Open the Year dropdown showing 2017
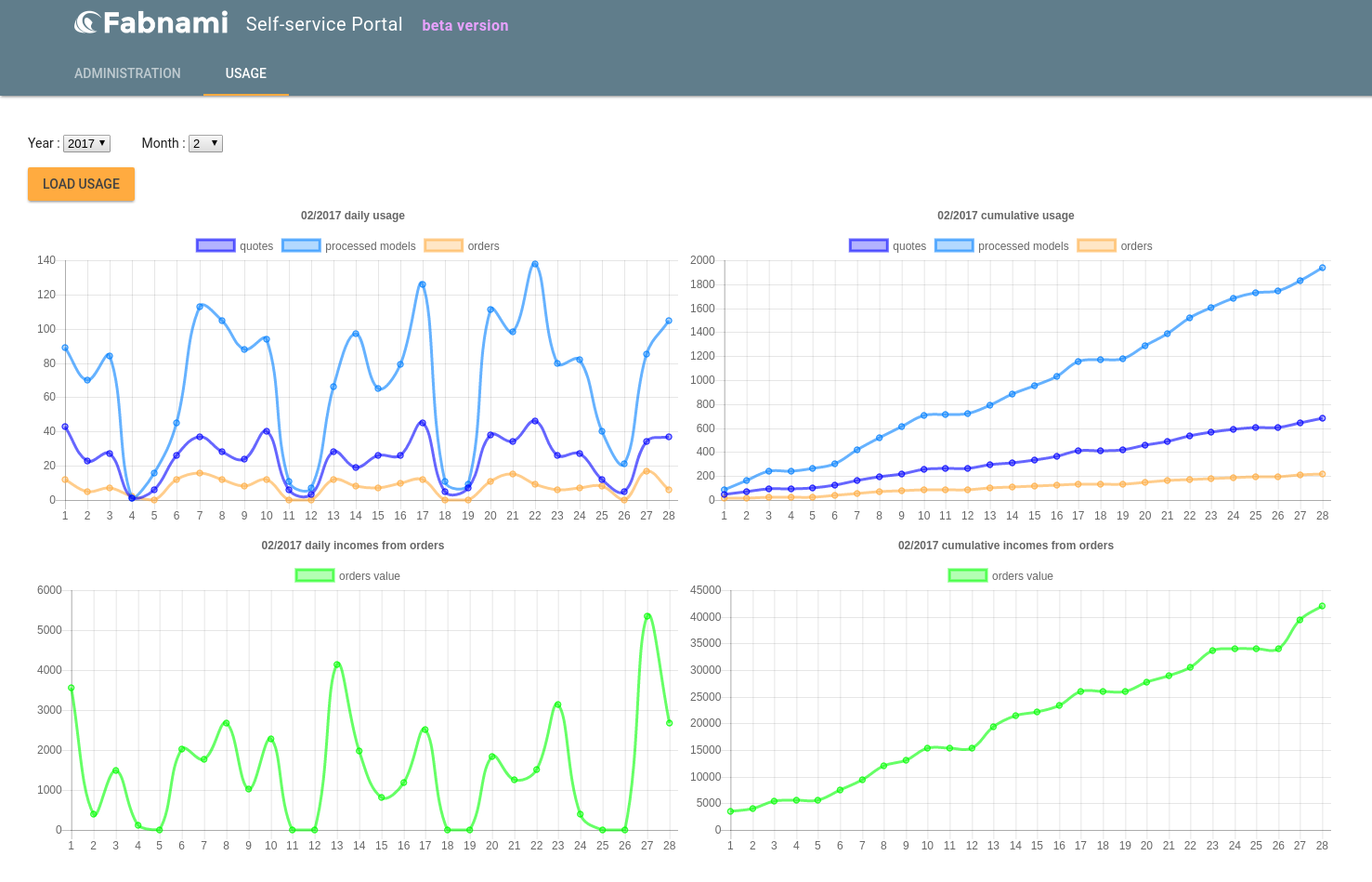This screenshot has width=1372, height=882. (x=87, y=143)
